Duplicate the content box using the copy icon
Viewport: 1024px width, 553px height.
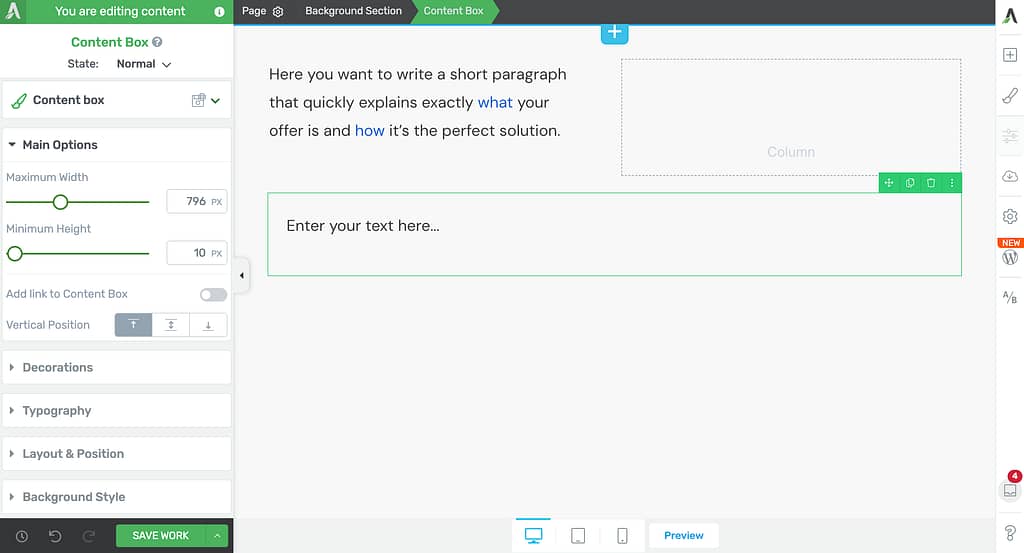(910, 183)
